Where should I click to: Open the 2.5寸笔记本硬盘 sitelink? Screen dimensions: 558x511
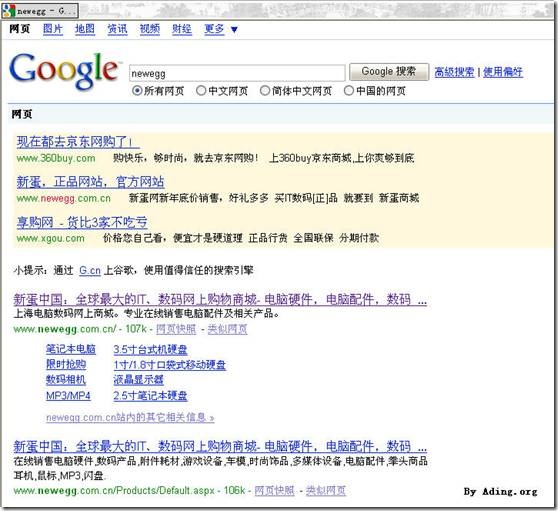(x=151, y=396)
